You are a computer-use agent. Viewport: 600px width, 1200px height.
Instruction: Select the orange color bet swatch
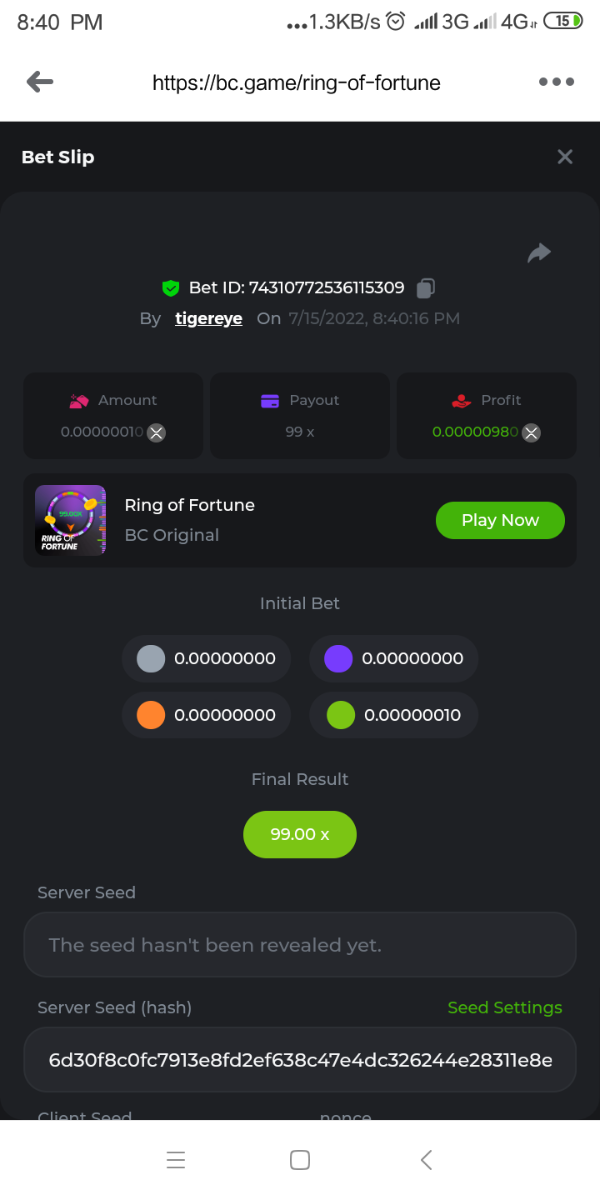pyautogui.click(x=150, y=715)
